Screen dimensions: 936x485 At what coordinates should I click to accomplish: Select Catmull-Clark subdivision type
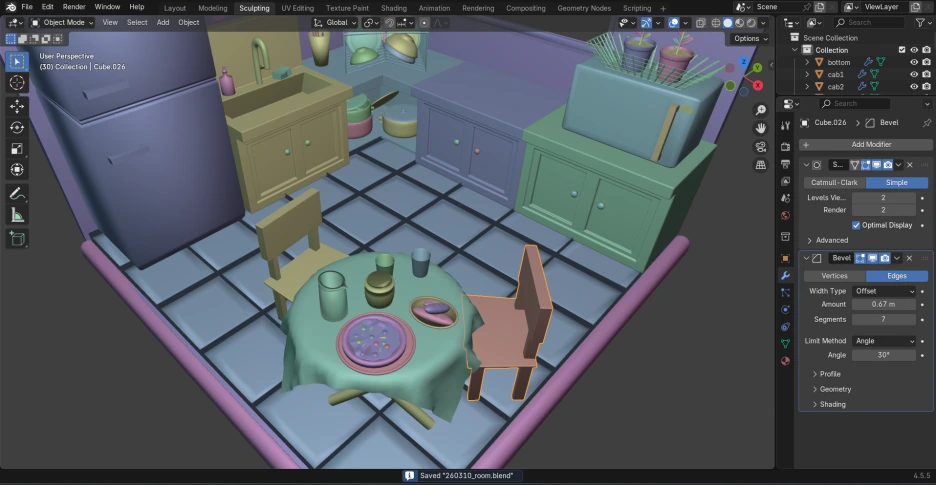[834, 182]
